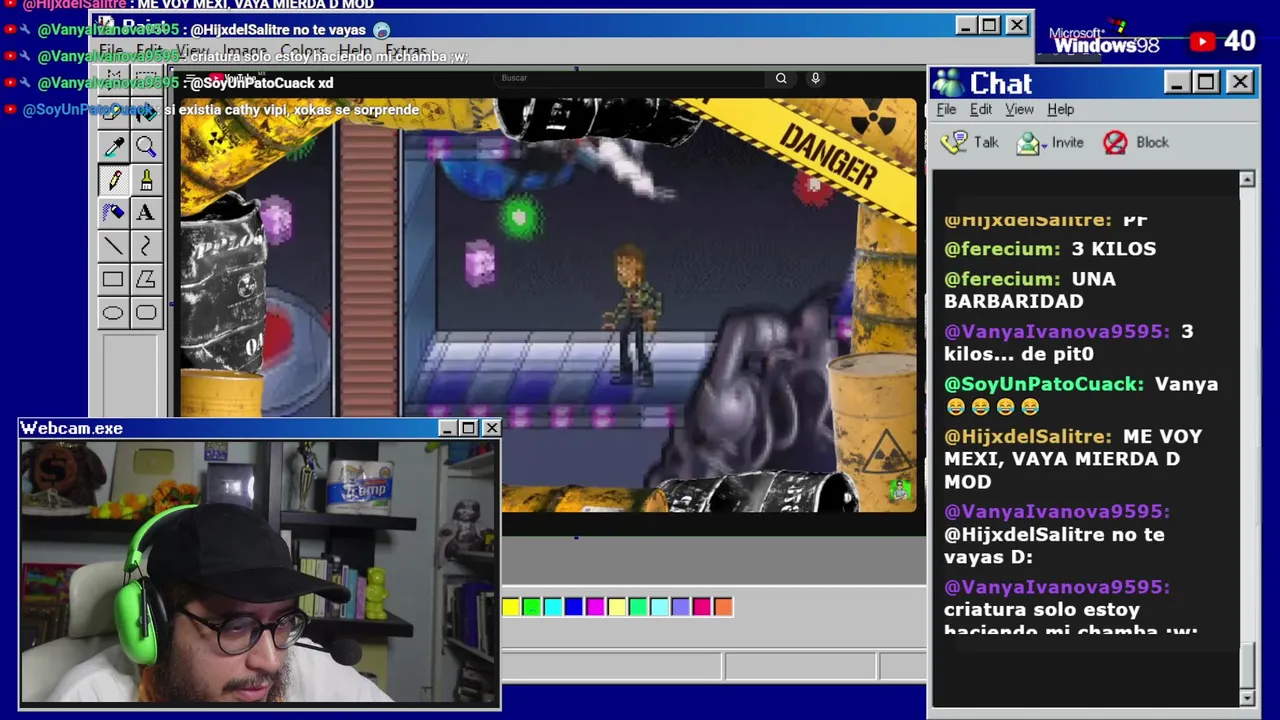Open Paint's Extras menu
Viewport: 1280px width, 720px height.
406,50
